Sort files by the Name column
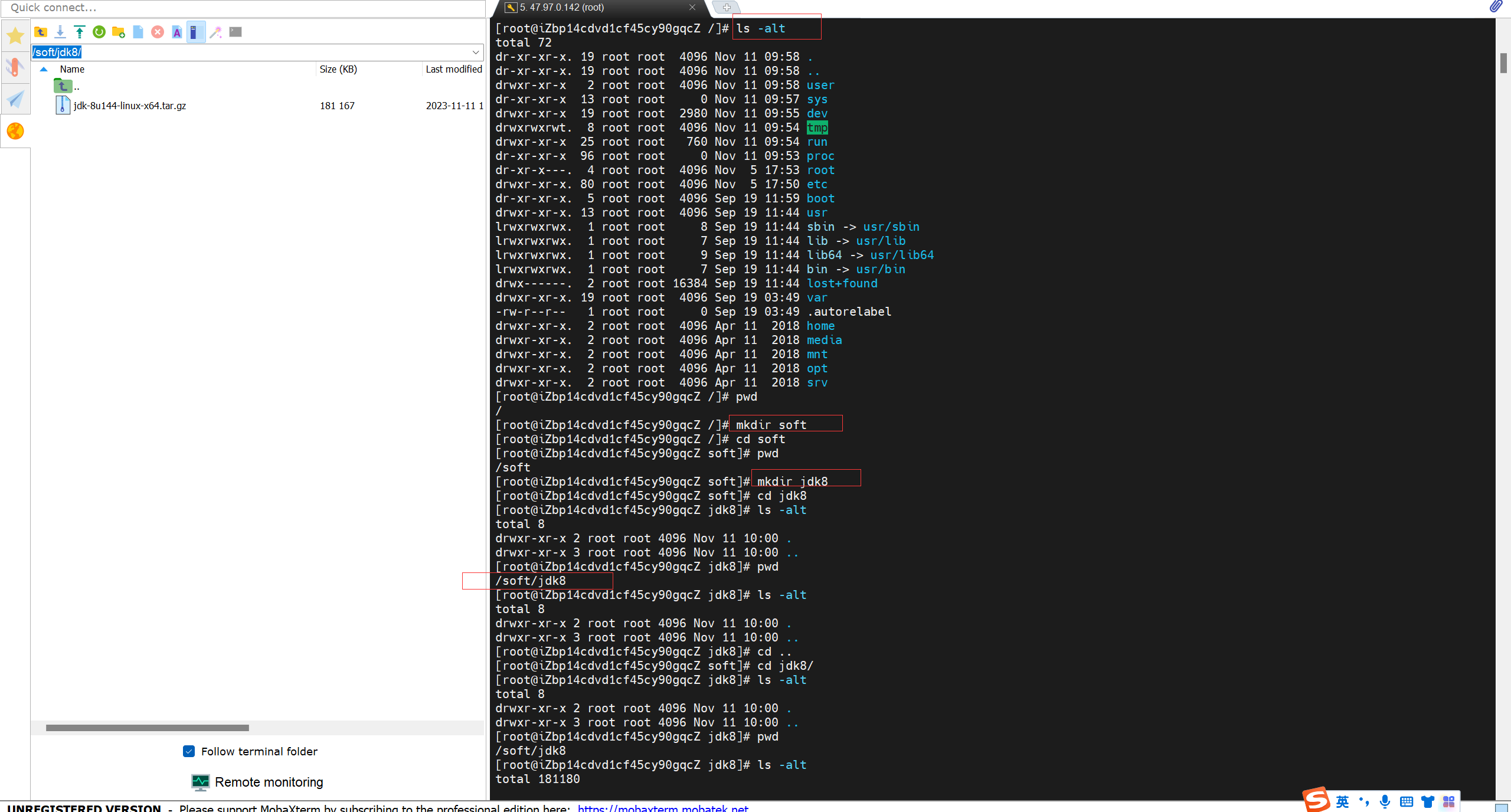 click(72, 69)
